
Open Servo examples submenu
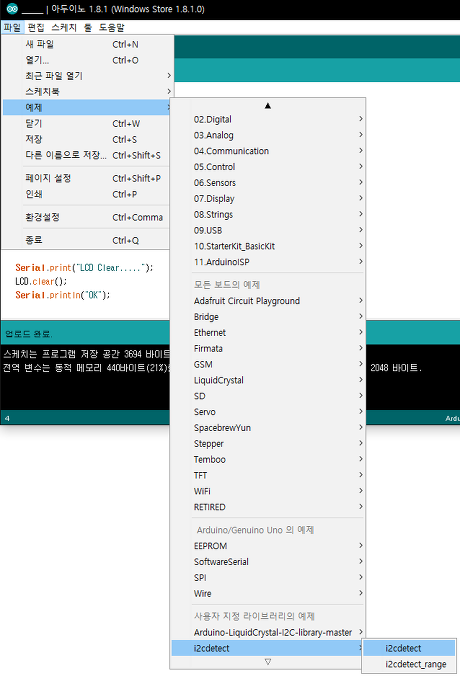pos(268,412)
